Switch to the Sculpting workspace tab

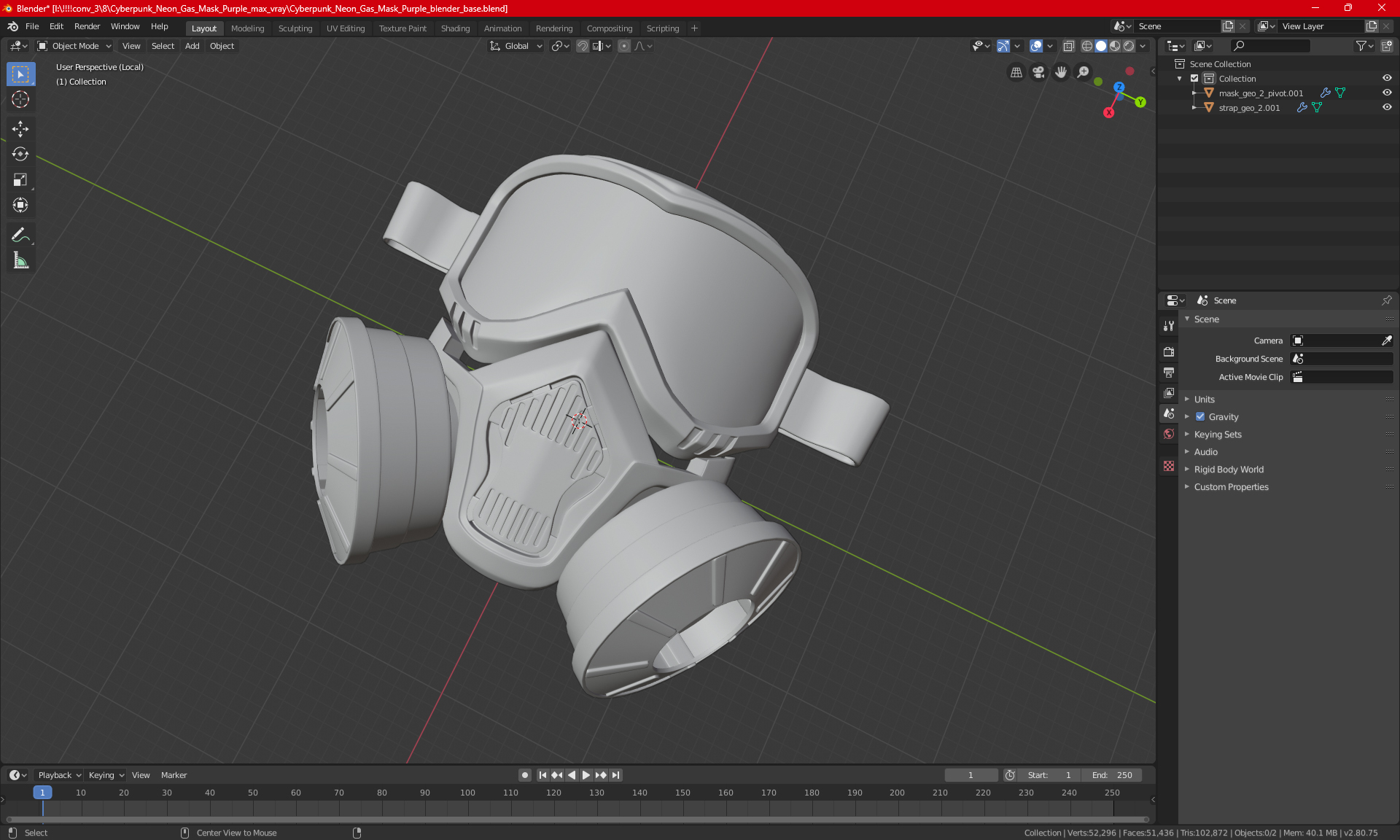[x=295, y=28]
